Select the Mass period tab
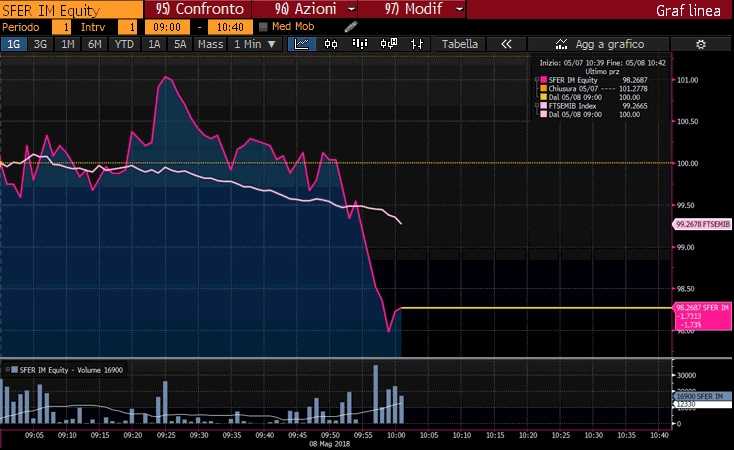734x450 pixels. (x=210, y=44)
